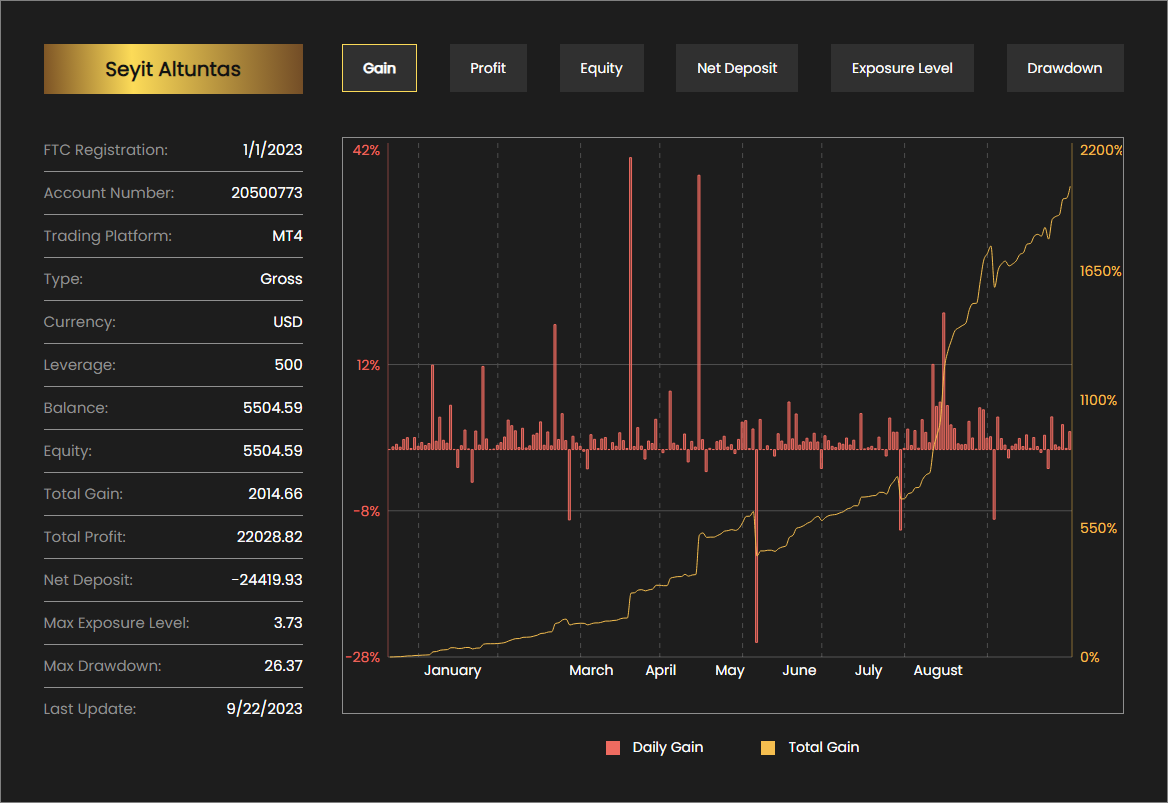Click the FTC Registration label
The width and height of the screenshot is (1168, 803).
pos(106,150)
